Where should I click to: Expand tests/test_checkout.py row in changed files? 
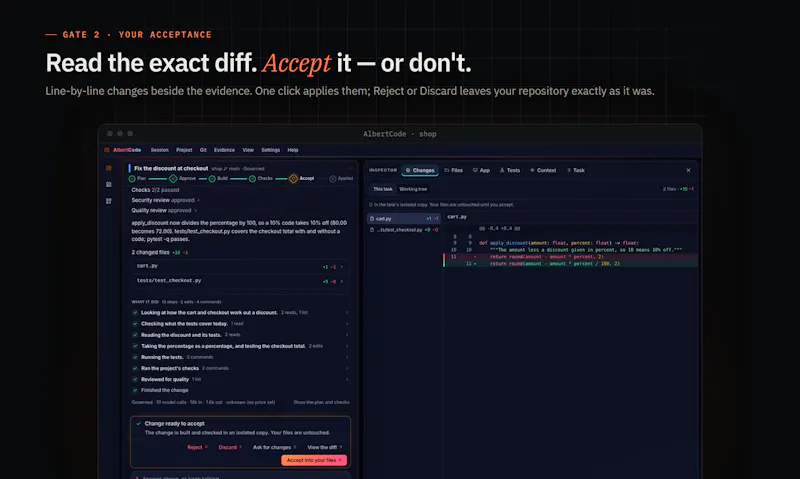(x=240, y=281)
